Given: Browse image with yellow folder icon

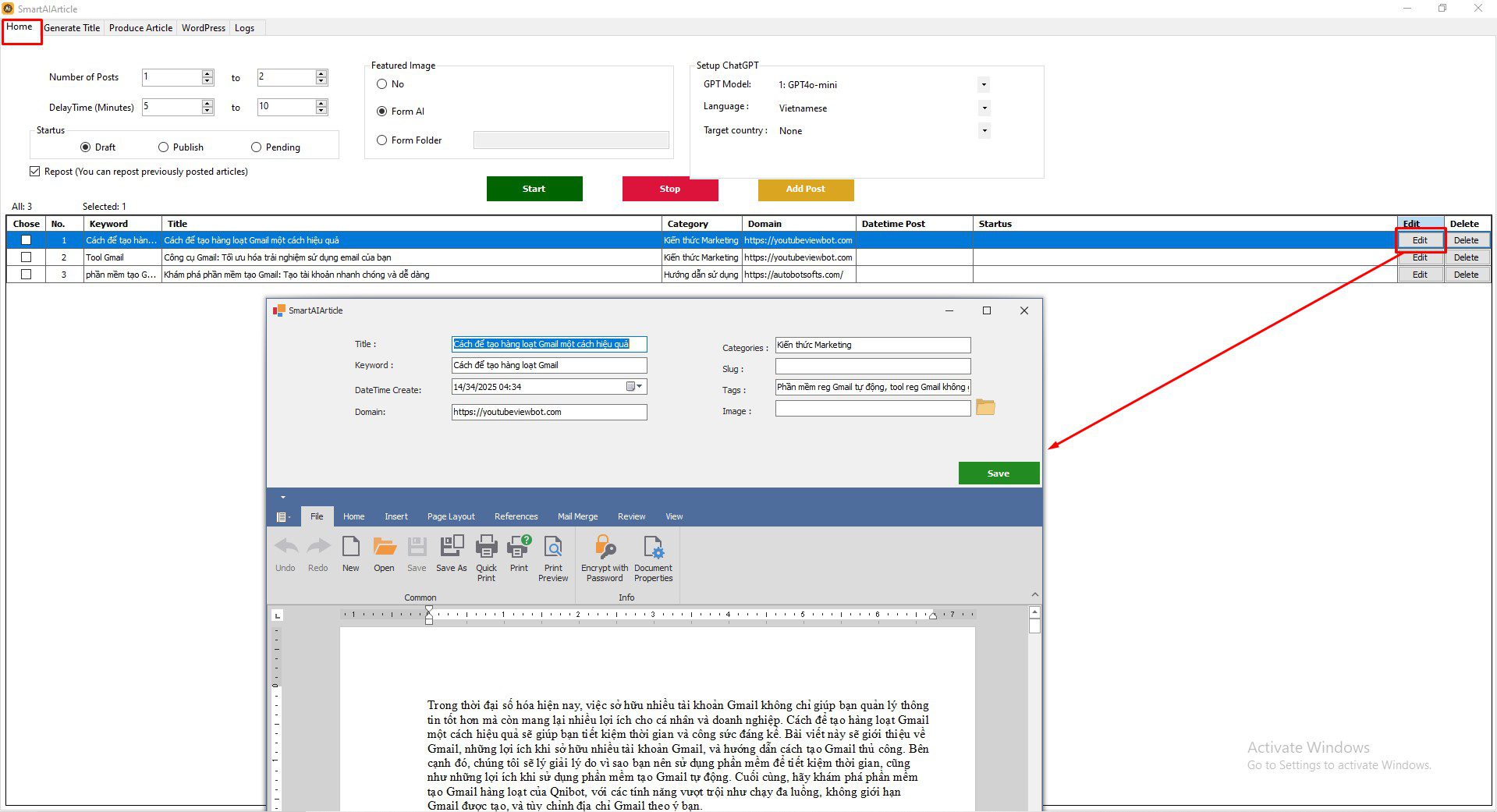Looking at the screenshot, I should pos(985,407).
